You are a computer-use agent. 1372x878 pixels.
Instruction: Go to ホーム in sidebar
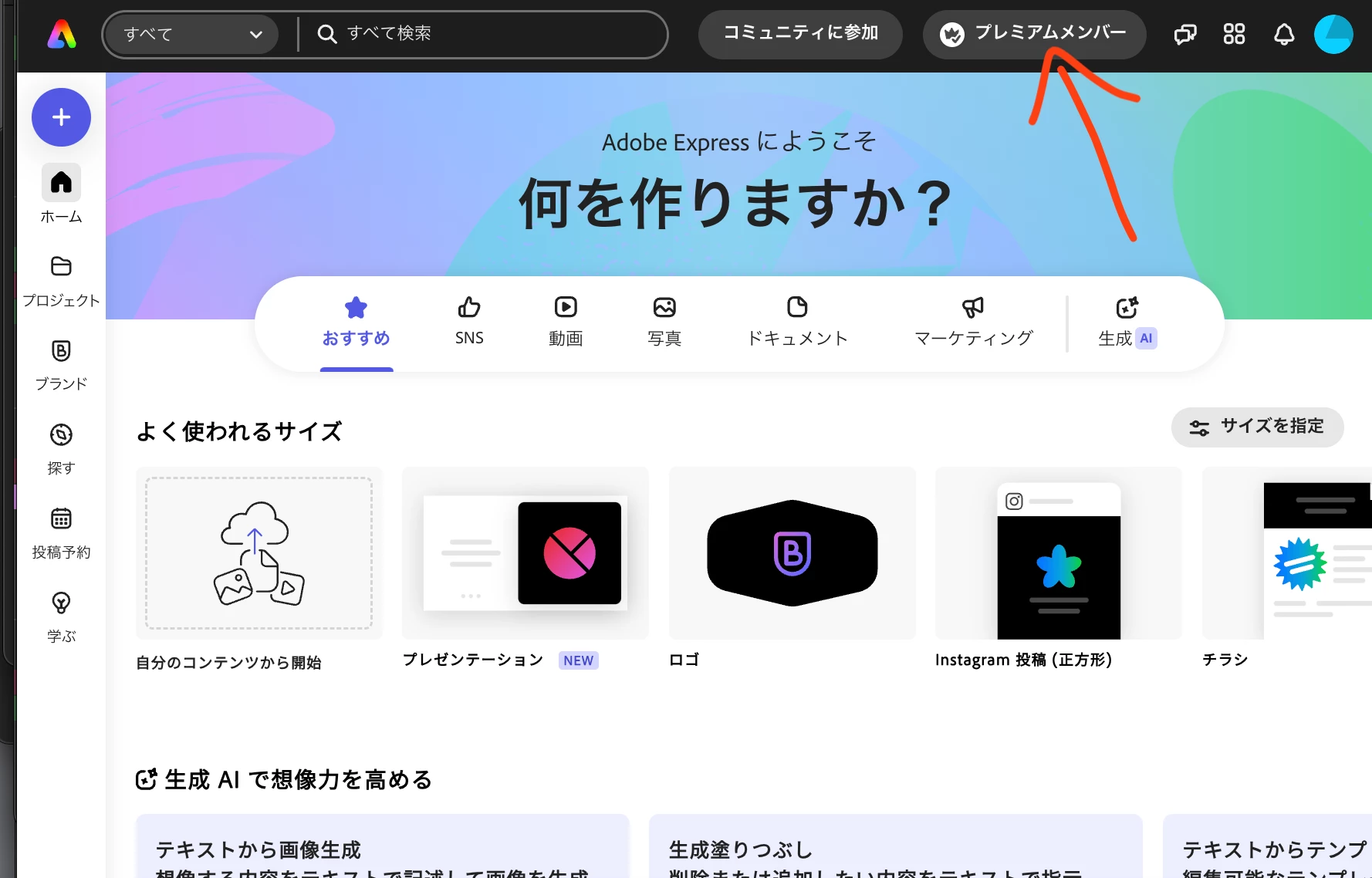click(x=61, y=195)
